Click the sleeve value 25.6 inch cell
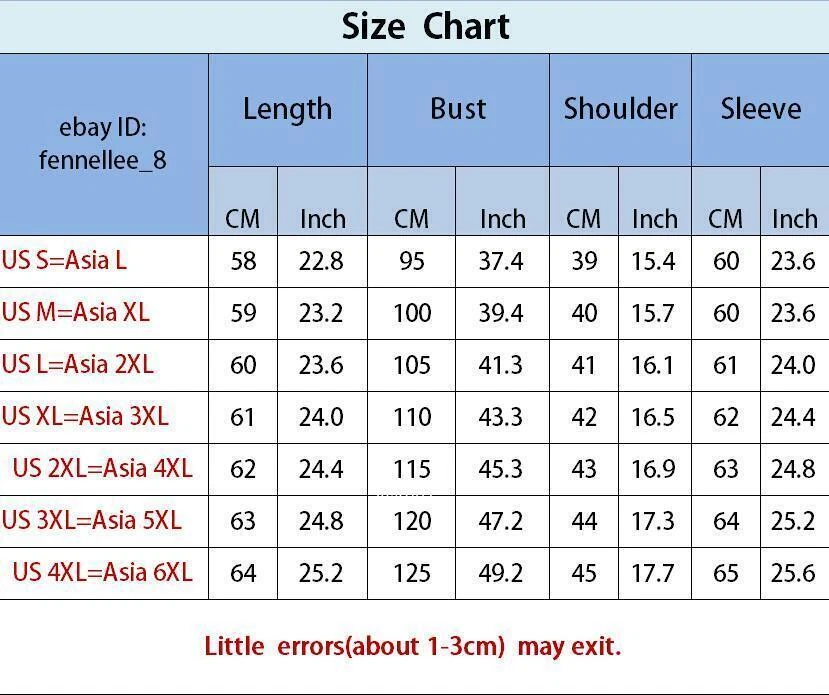 [793, 573]
